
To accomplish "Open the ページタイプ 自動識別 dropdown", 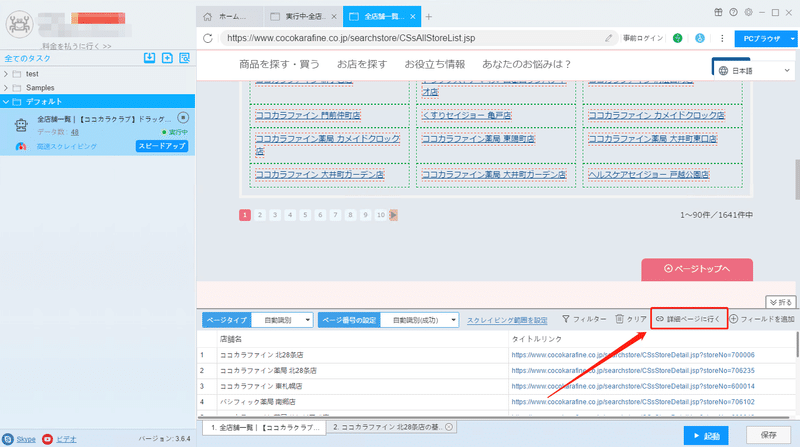I will click(283, 320).
